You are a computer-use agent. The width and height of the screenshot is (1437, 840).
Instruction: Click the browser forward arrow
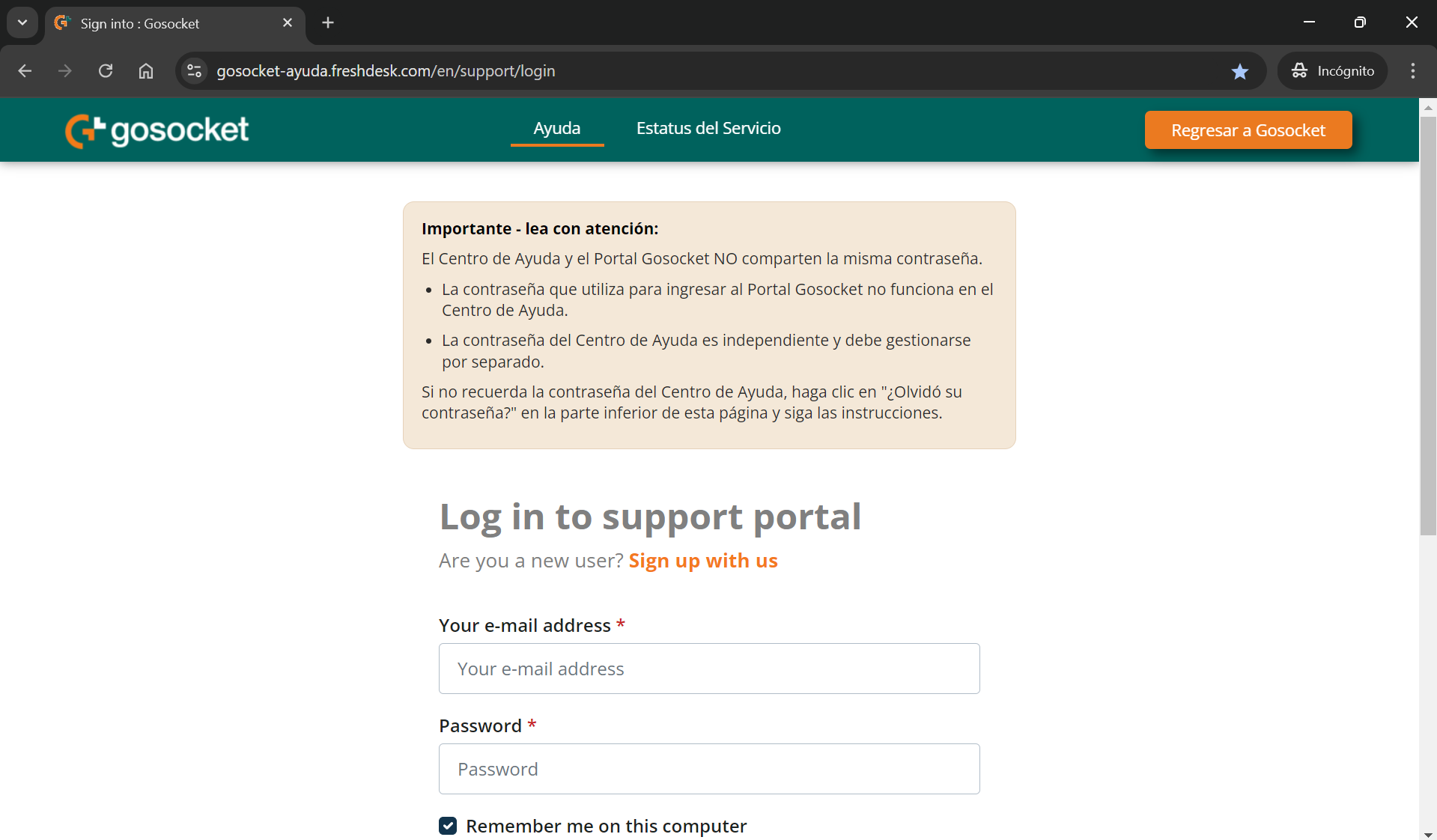click(x=65, y=71)
